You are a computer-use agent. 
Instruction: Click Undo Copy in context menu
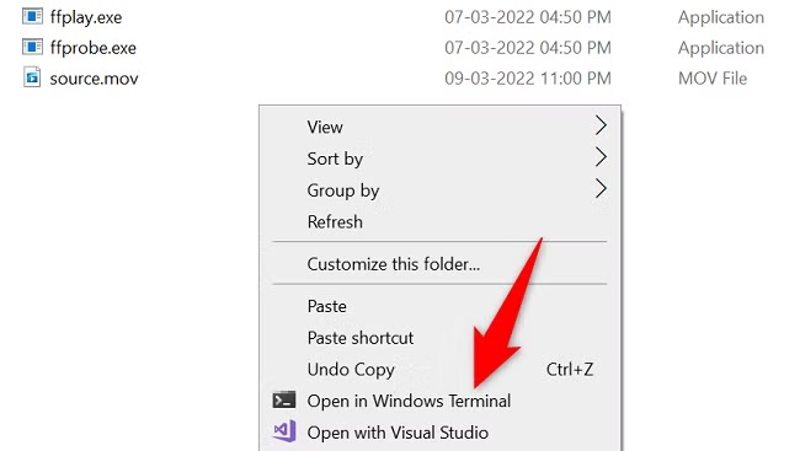coord(351,369)
